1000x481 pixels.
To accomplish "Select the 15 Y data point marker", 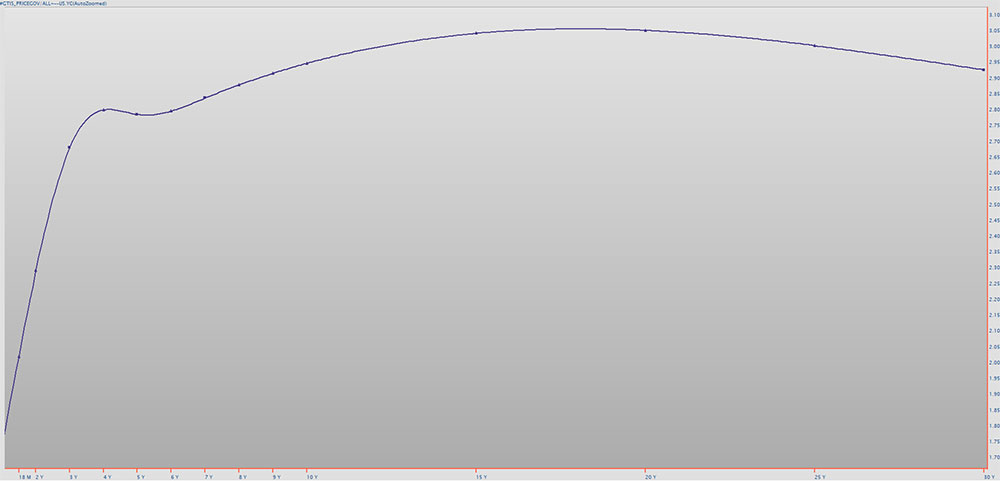I will (x=476, y=33).
